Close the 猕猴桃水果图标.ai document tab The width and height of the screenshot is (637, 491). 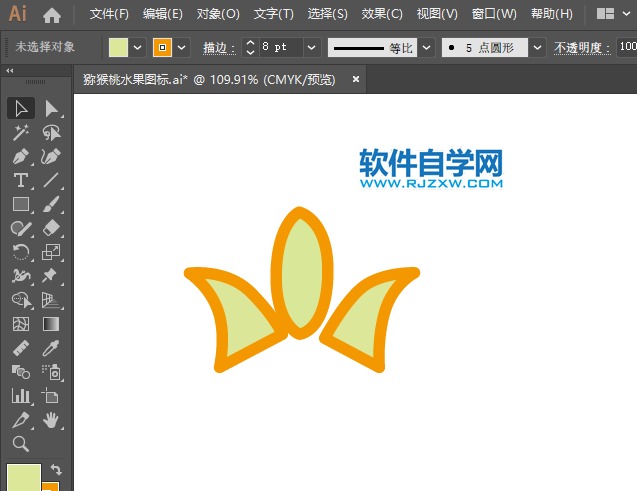pyautogui.click(x=356, y=79)
